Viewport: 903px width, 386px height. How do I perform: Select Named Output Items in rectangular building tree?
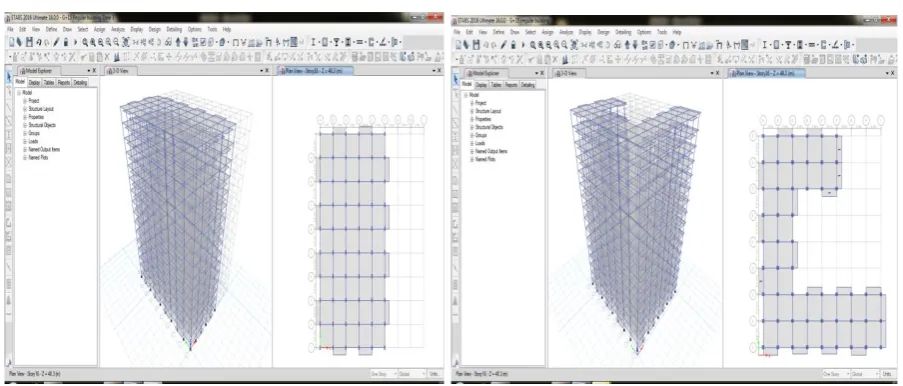click(x=43, y=149)
